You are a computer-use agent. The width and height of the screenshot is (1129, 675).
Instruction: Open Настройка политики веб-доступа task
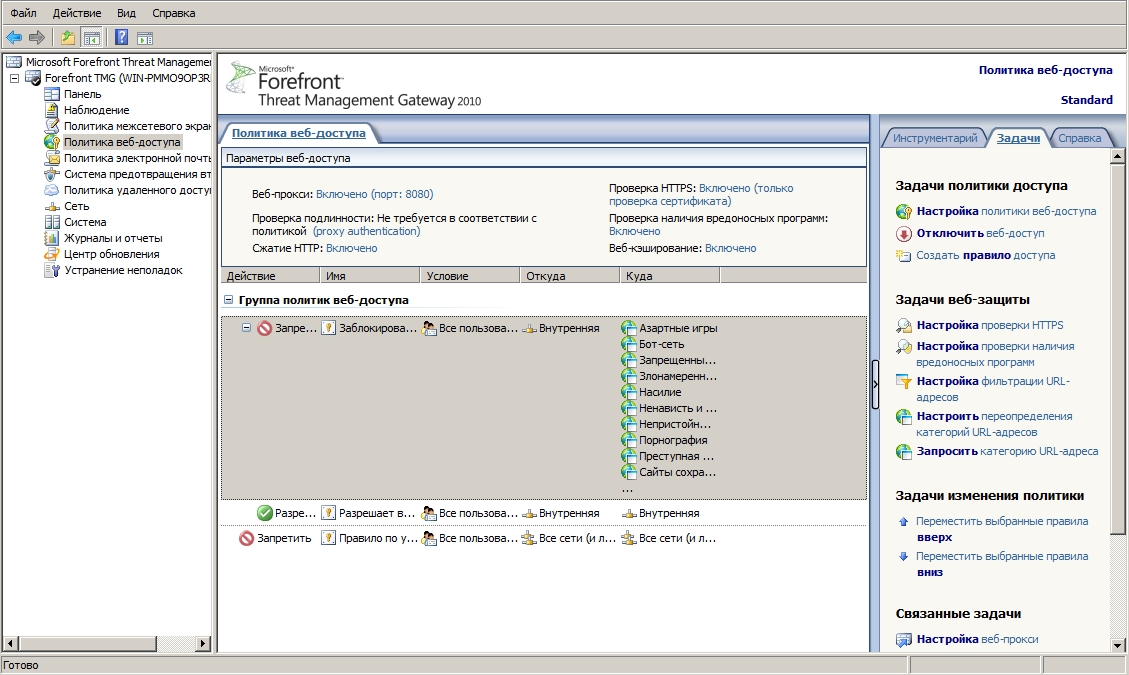pyautogui.click(x=1006, y=211)
